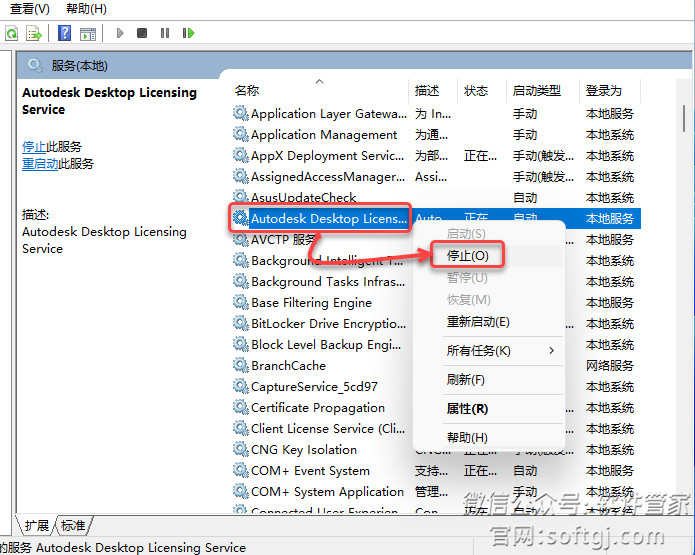
Task: Expand the 所有任务(K) submenu
Action: coord(478,351)
